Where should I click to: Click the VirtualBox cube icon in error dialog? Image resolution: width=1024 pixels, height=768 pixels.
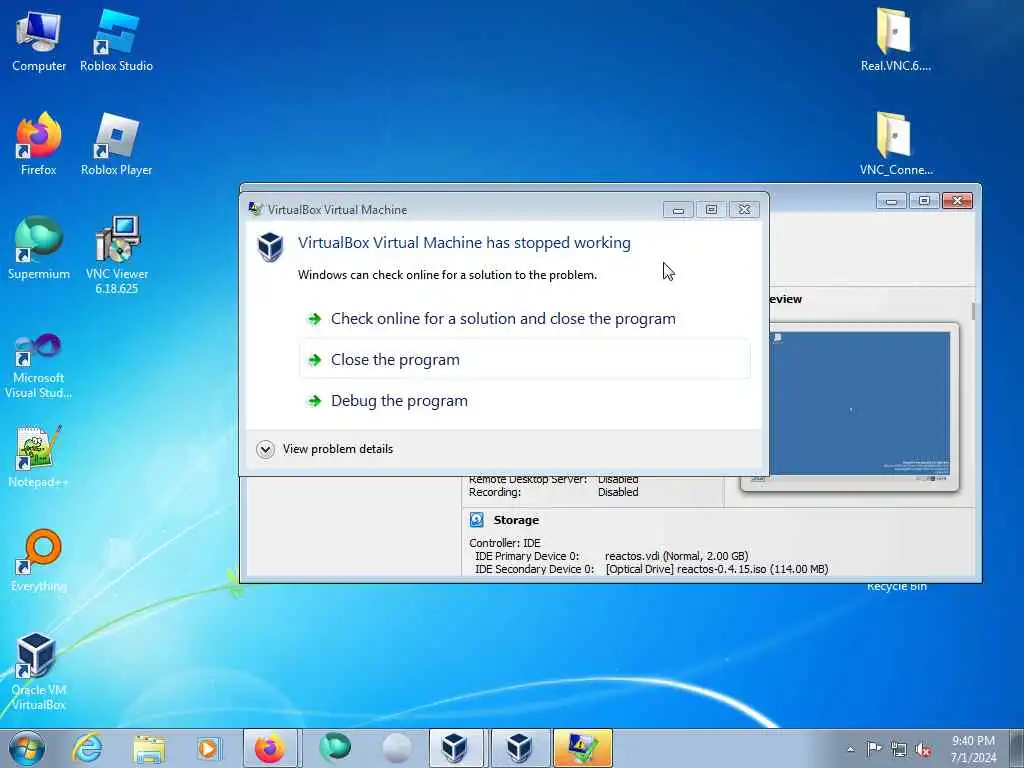[x=270, y=247]
